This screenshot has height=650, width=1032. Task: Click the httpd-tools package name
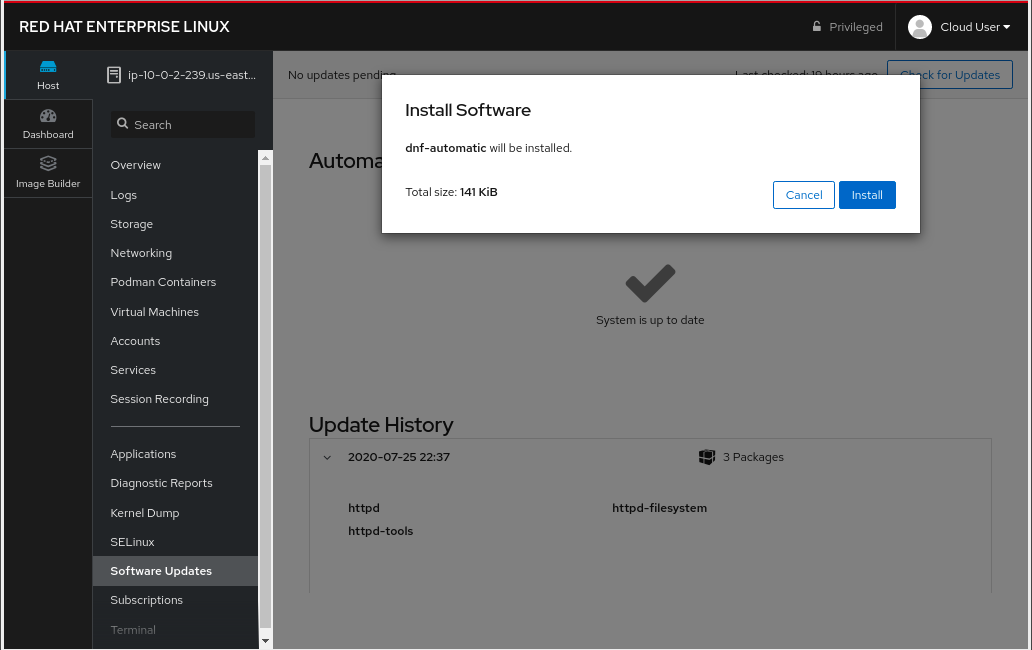point(380,531)
